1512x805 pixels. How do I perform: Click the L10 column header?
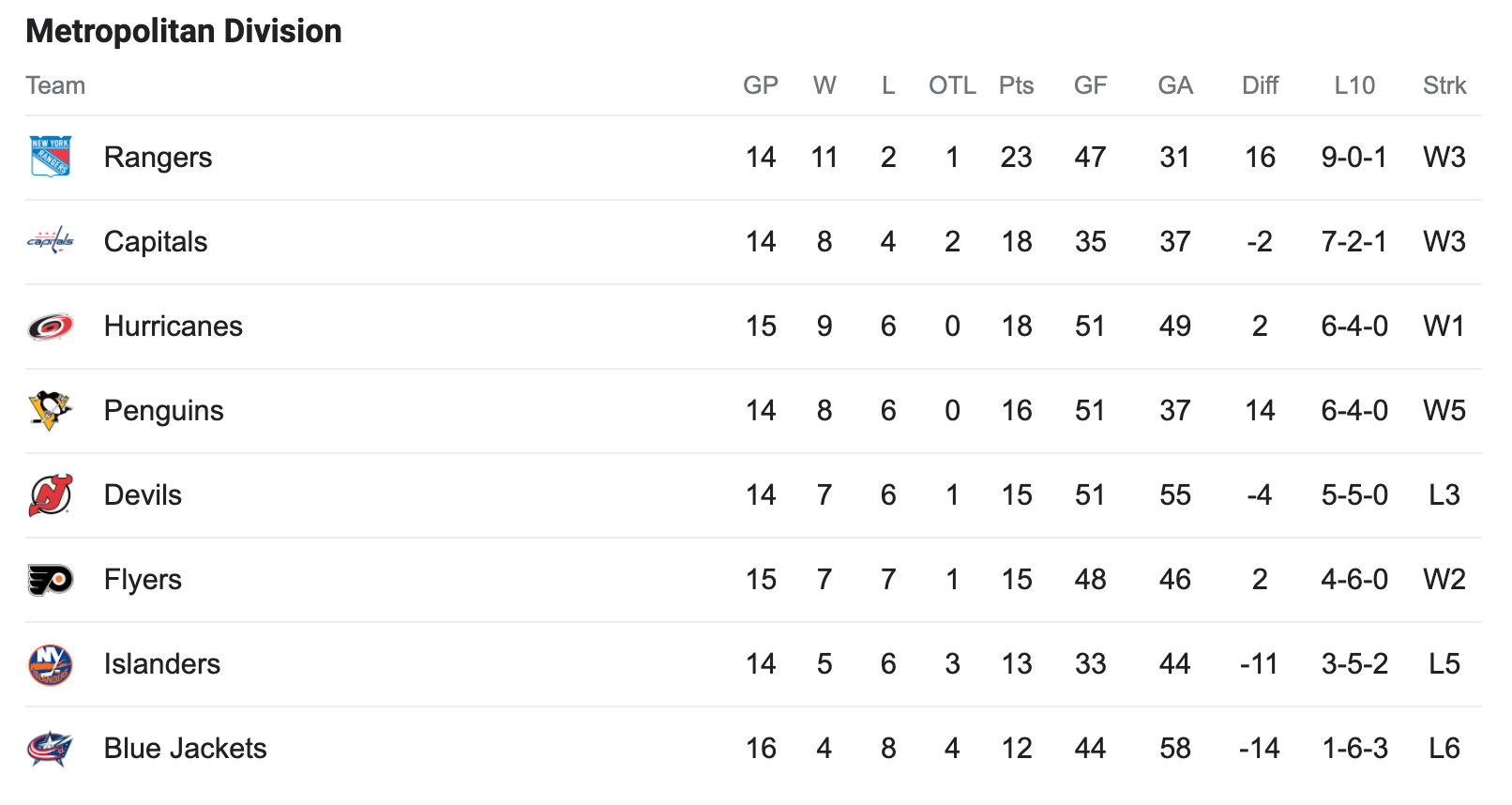pos(1354,85)
